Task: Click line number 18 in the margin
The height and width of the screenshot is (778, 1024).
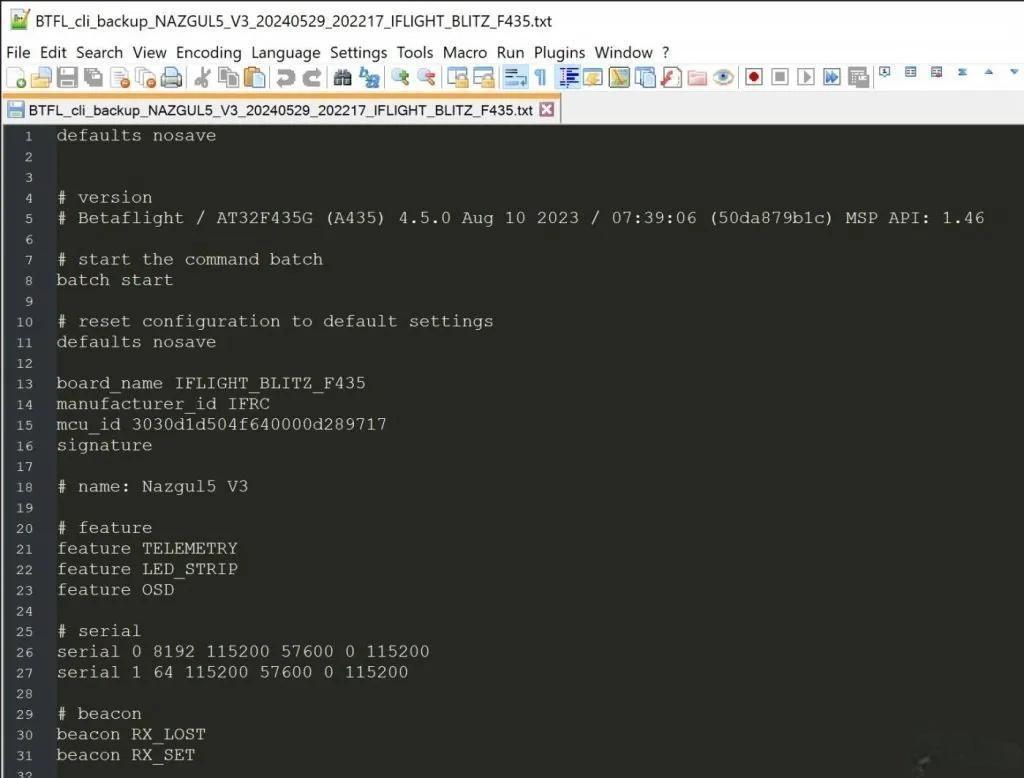Action: click(24, 487)
